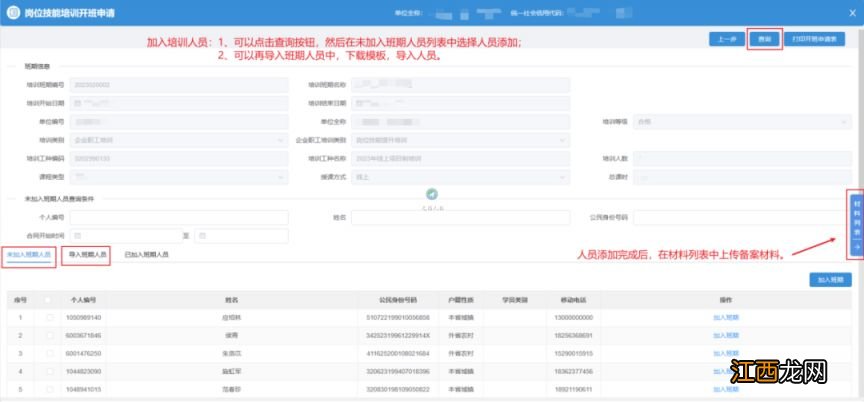Viewport: 864px width, 402px height.
Task: Open the 企业职工培训类别 dropdown
Action: (x=461, y=140)
